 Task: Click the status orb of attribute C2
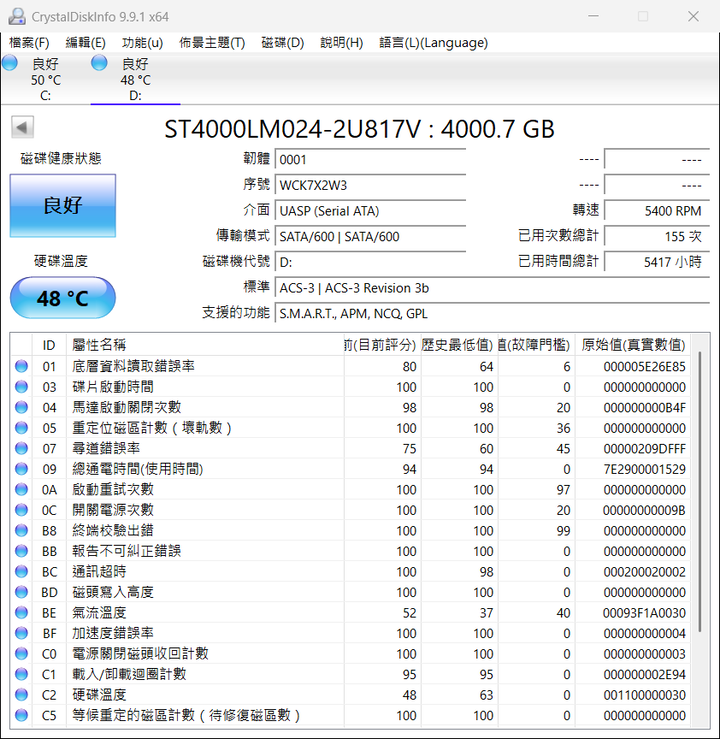(x=21, y=695)
